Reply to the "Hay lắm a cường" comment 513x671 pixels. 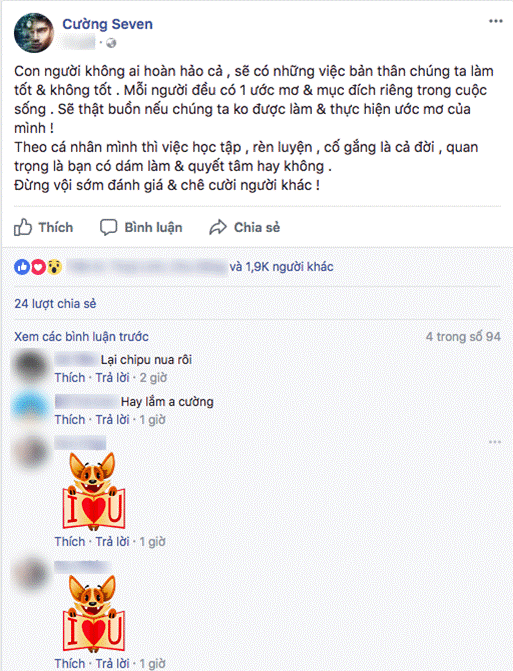pos(112,419)
